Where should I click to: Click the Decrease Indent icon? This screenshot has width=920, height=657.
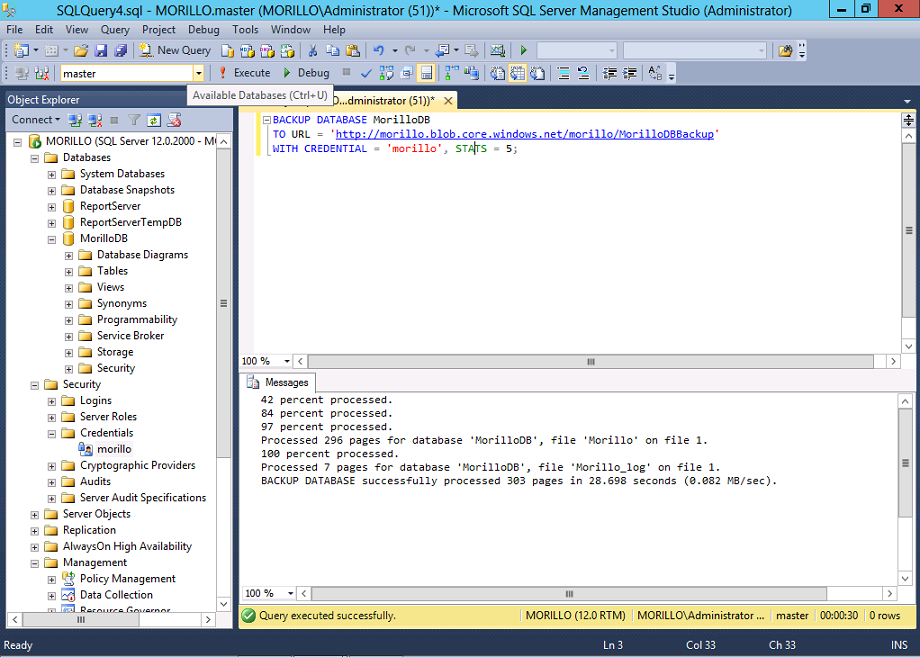(610, 73)
